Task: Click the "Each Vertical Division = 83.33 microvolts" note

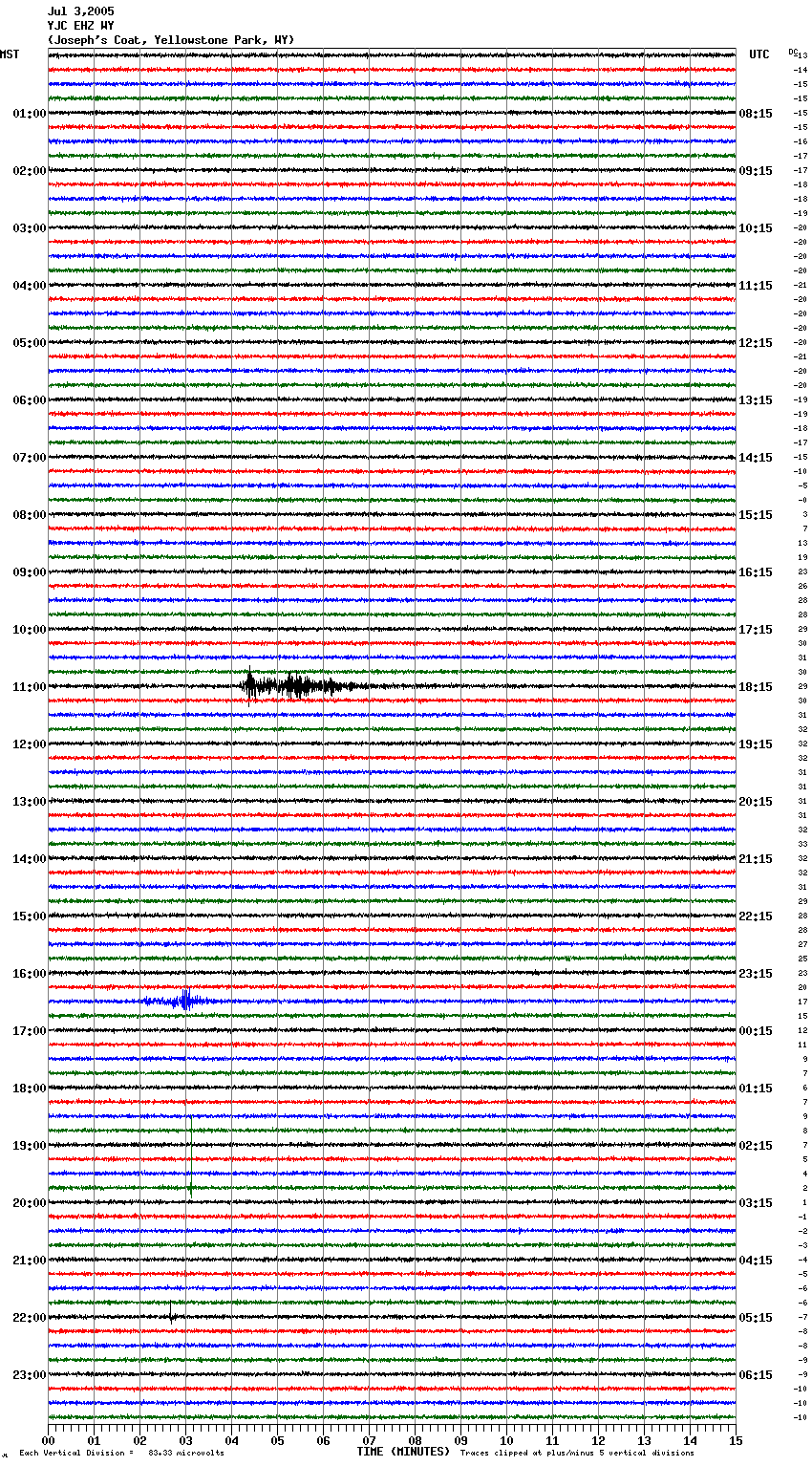Action: pyautogui.click(x=122, y=1453)
